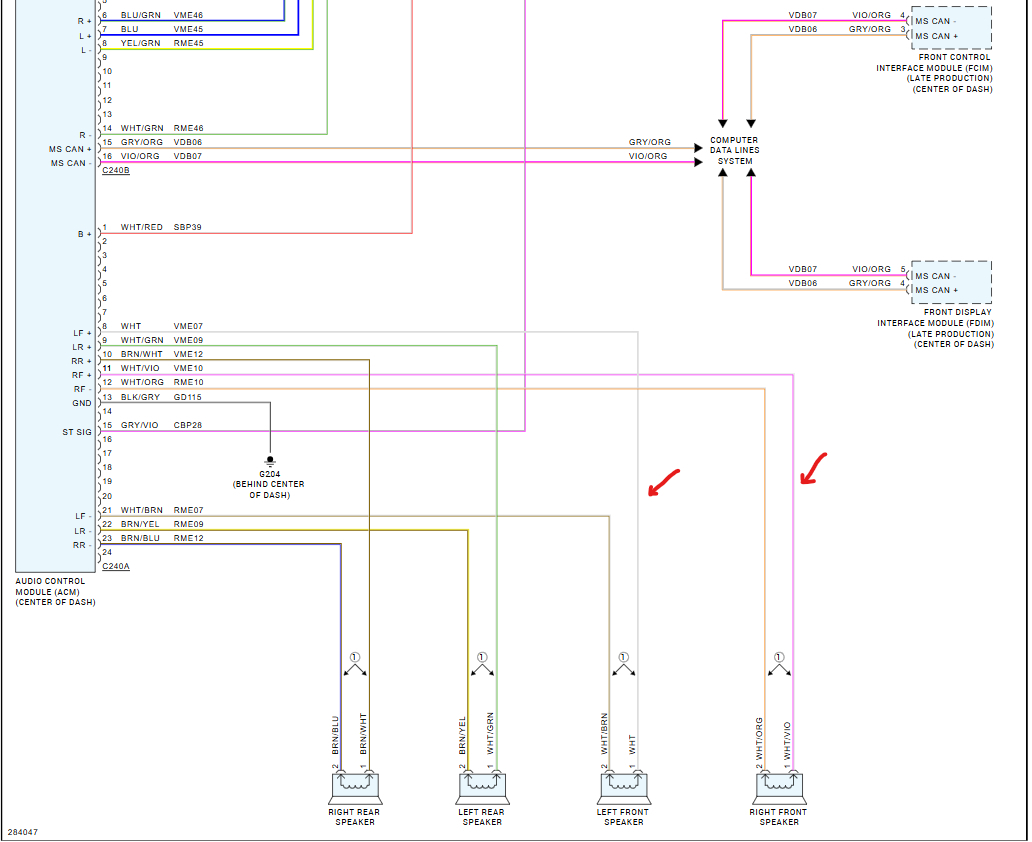1032x842 pixels.
Task: Click the Audio Control Module (ACM) label
Action: coord(55,592)
